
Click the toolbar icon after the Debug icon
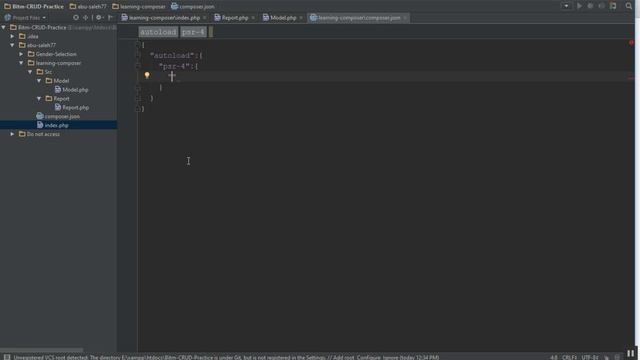pyautogui.click(x=602, y=6)
